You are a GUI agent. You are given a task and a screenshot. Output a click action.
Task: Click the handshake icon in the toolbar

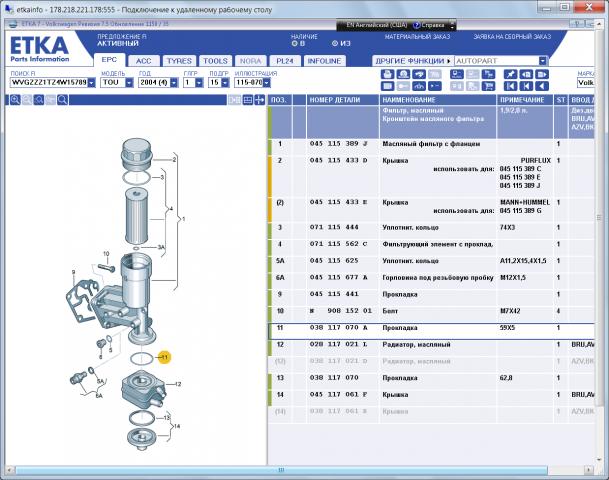[x=419, y=74]
